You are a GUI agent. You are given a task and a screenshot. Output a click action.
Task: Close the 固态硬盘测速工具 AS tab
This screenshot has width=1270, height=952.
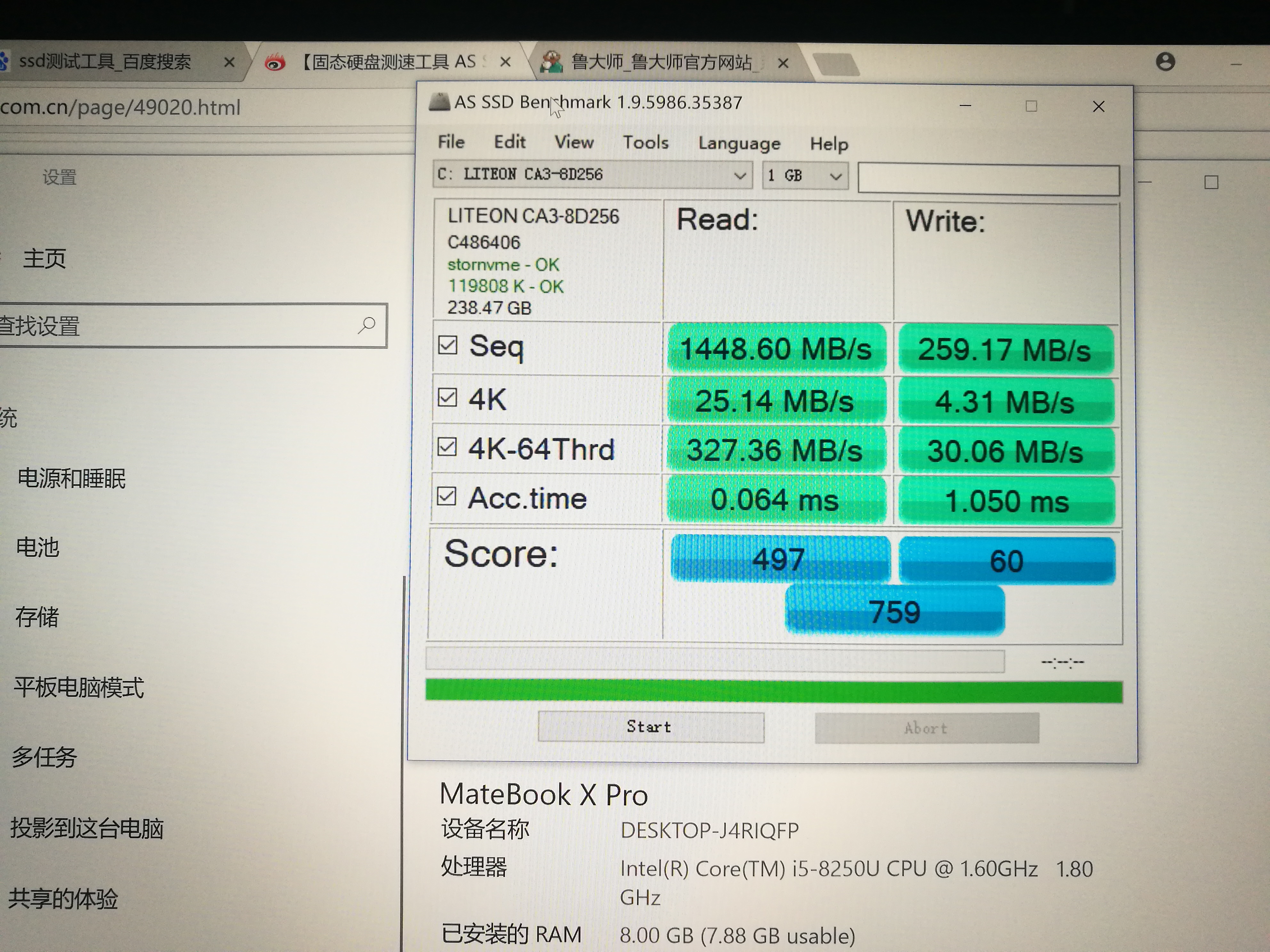pyautogui.click(x=505, y=62)
